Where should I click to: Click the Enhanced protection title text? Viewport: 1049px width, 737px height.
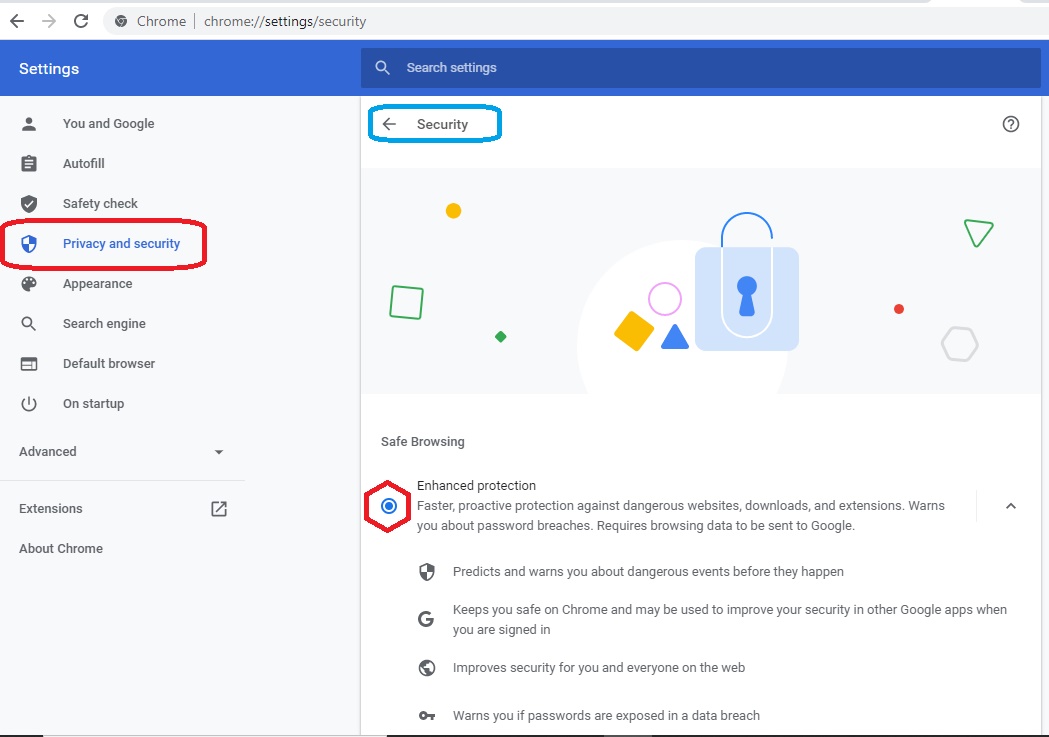pyautogui.click(x=476, y=486)
